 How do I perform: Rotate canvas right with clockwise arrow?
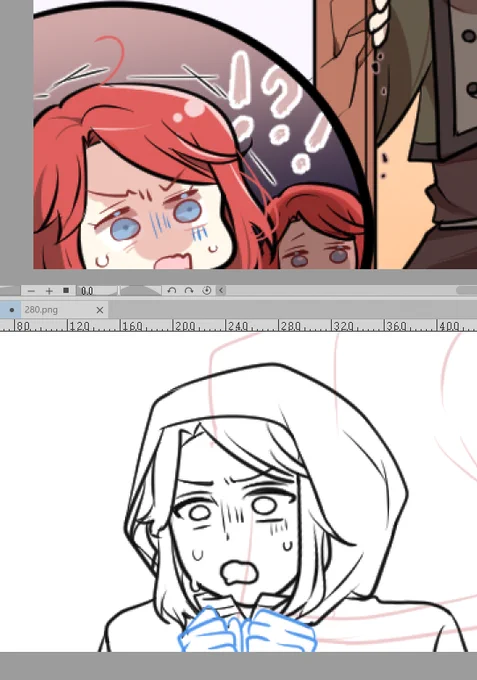click(189, 291)
